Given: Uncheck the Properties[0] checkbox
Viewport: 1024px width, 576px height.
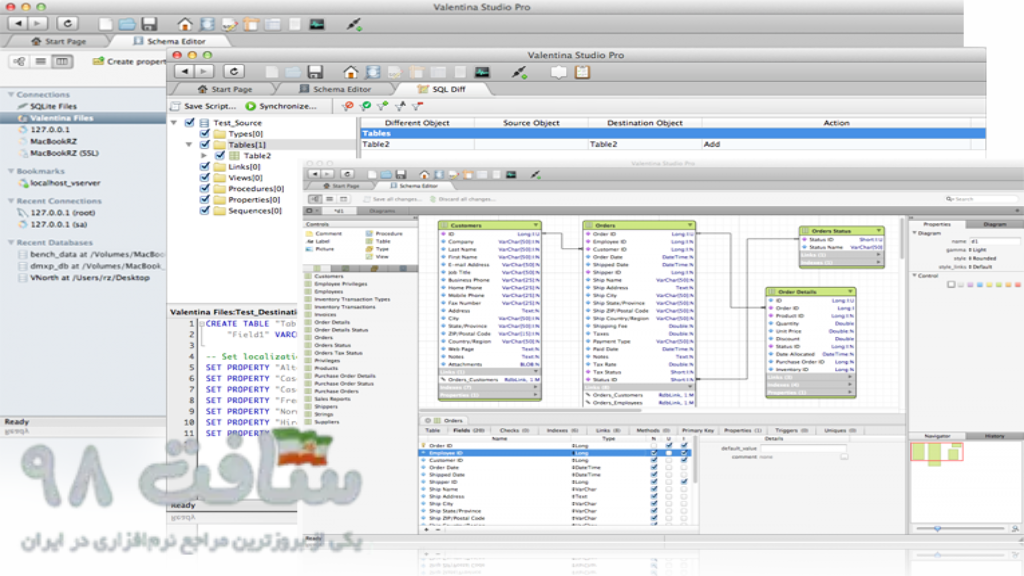Looking at the screenshot, I should (x=205, y=199).
